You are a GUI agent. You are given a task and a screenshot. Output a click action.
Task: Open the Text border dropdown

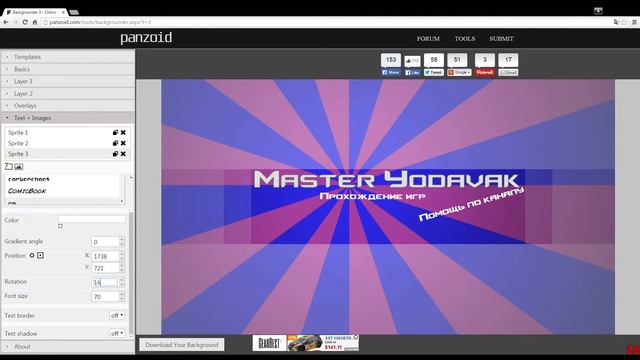pos(117,316)
